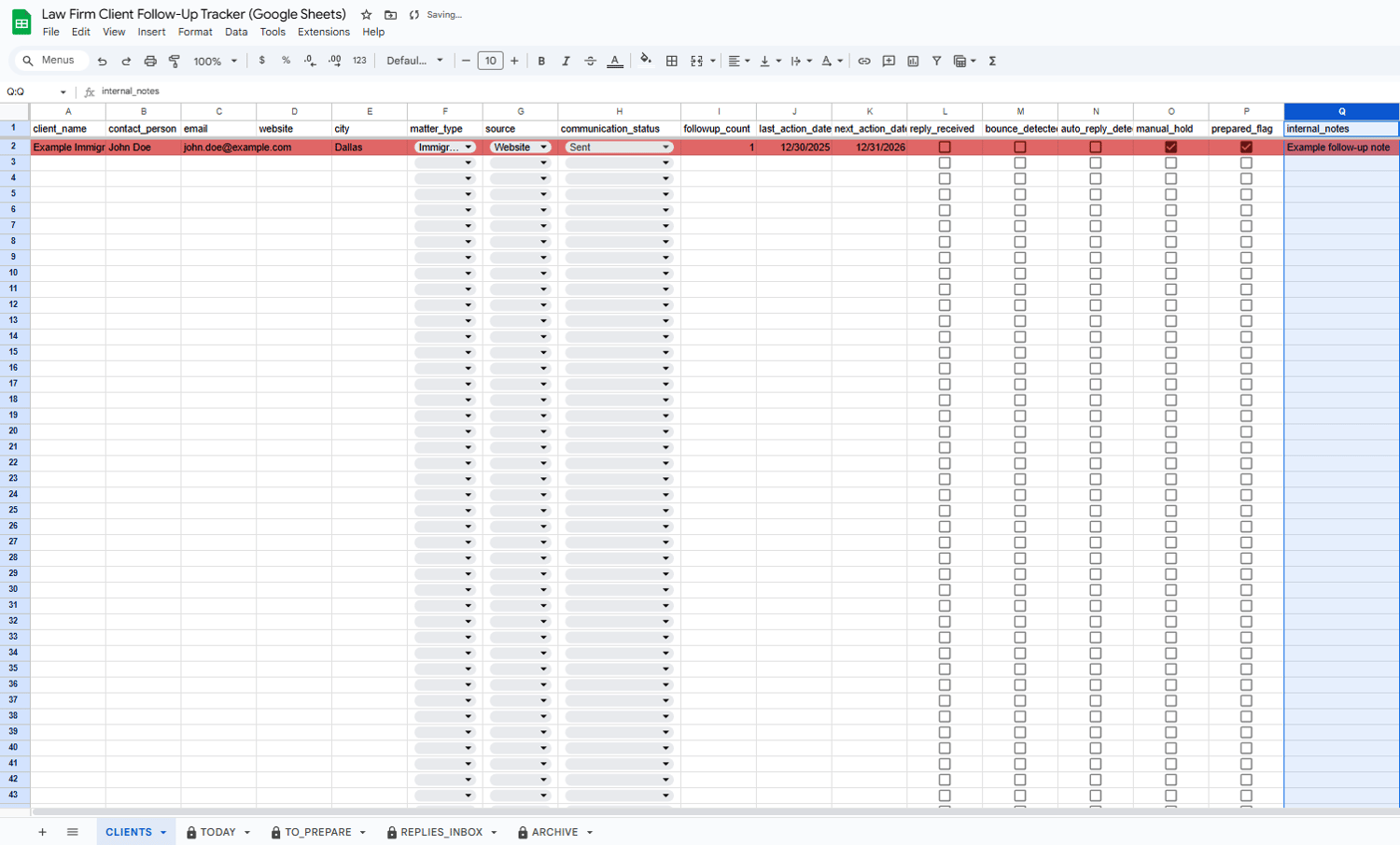Open the Extensions menu
The image size is (1400, 845).
tap(324, 32)
